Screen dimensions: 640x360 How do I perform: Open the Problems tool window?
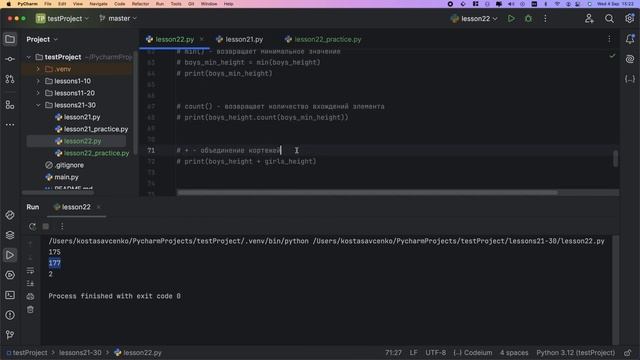click(x=10, y=315)
